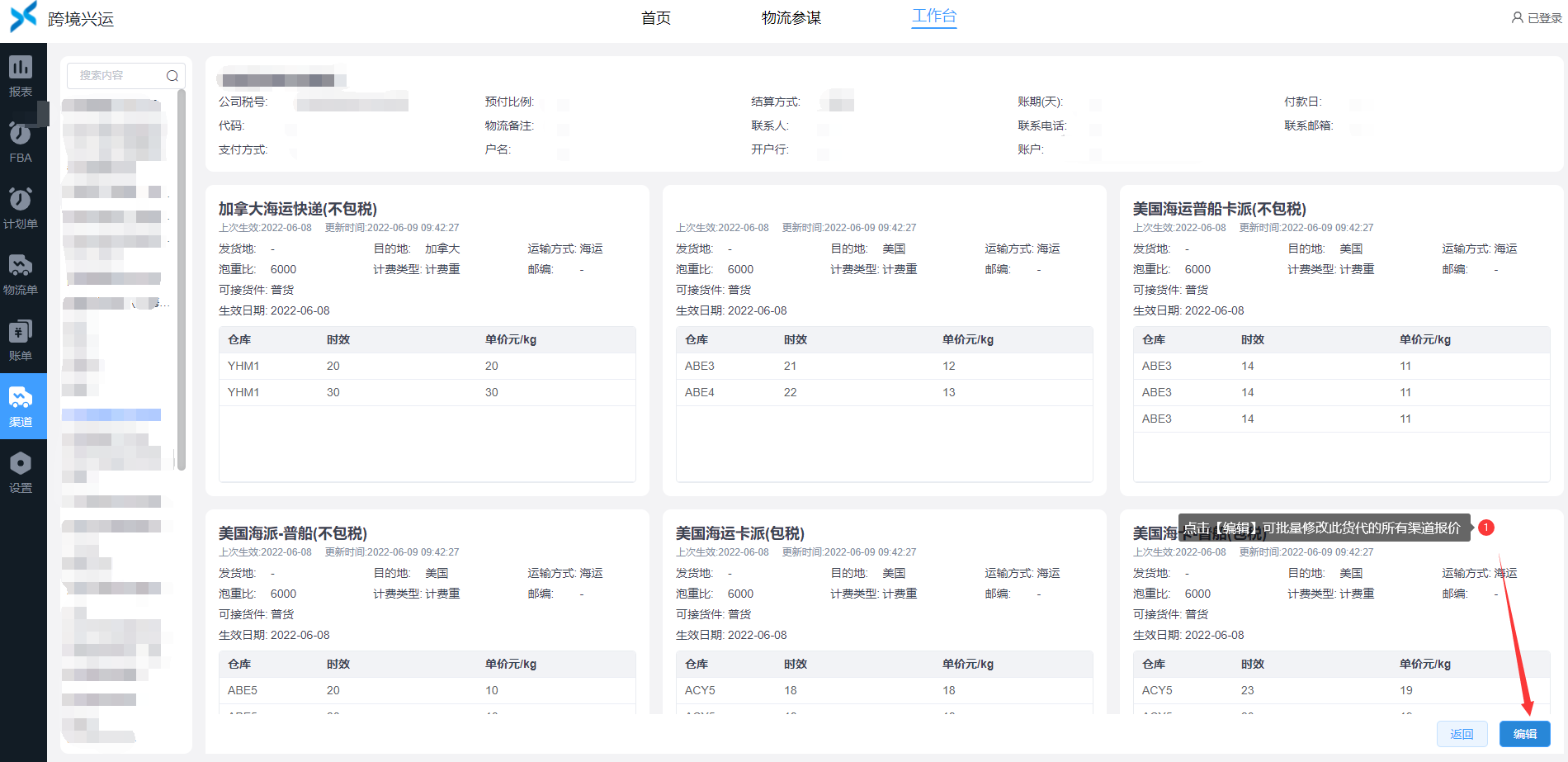Select the YHM1 row with 时效 20
The image size is (1568, 762).
[427, 366]
